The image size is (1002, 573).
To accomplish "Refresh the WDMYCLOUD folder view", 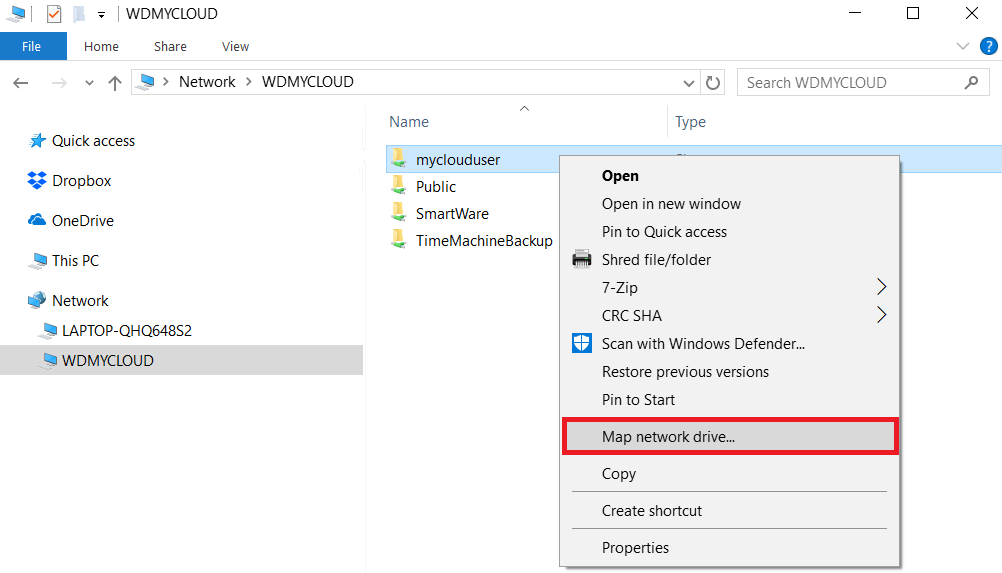I will click(713, 83).
